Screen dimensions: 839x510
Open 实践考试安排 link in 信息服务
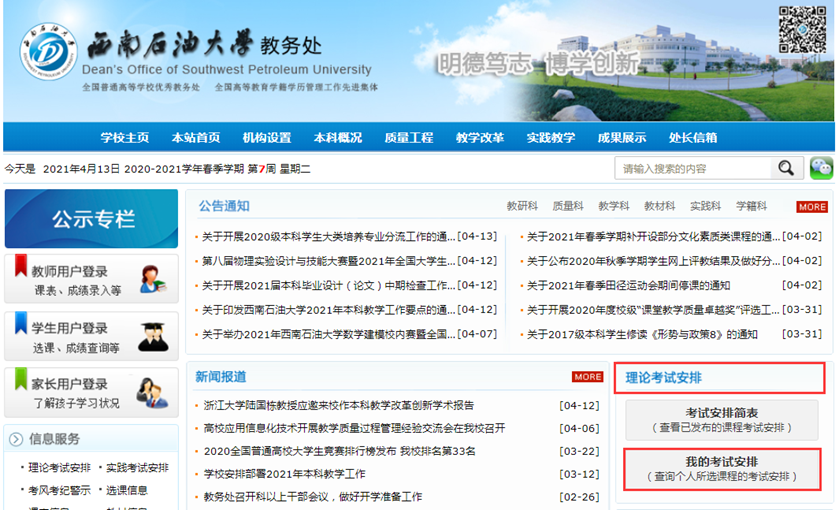click(137, 467)
